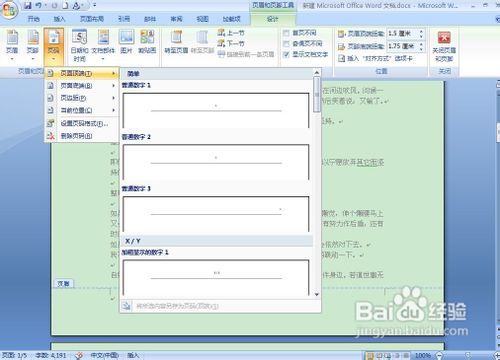The height and width of the screenshot is (360, 500).
Task: Click 页面: 1/5 in the status bar
Action: [14, 355]
